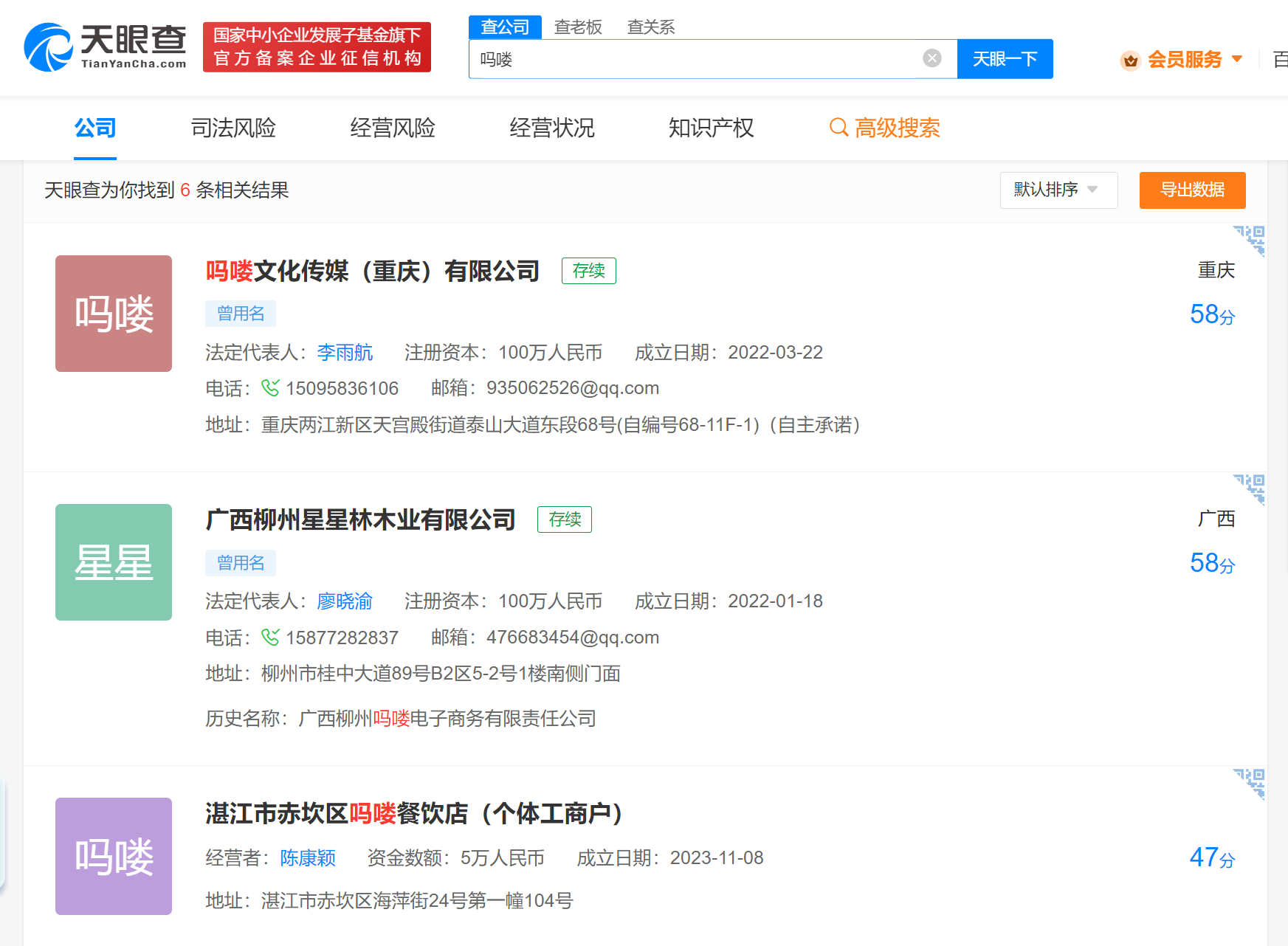Click the 天眼一下 search button
1288x946 pixels.
1005,59
